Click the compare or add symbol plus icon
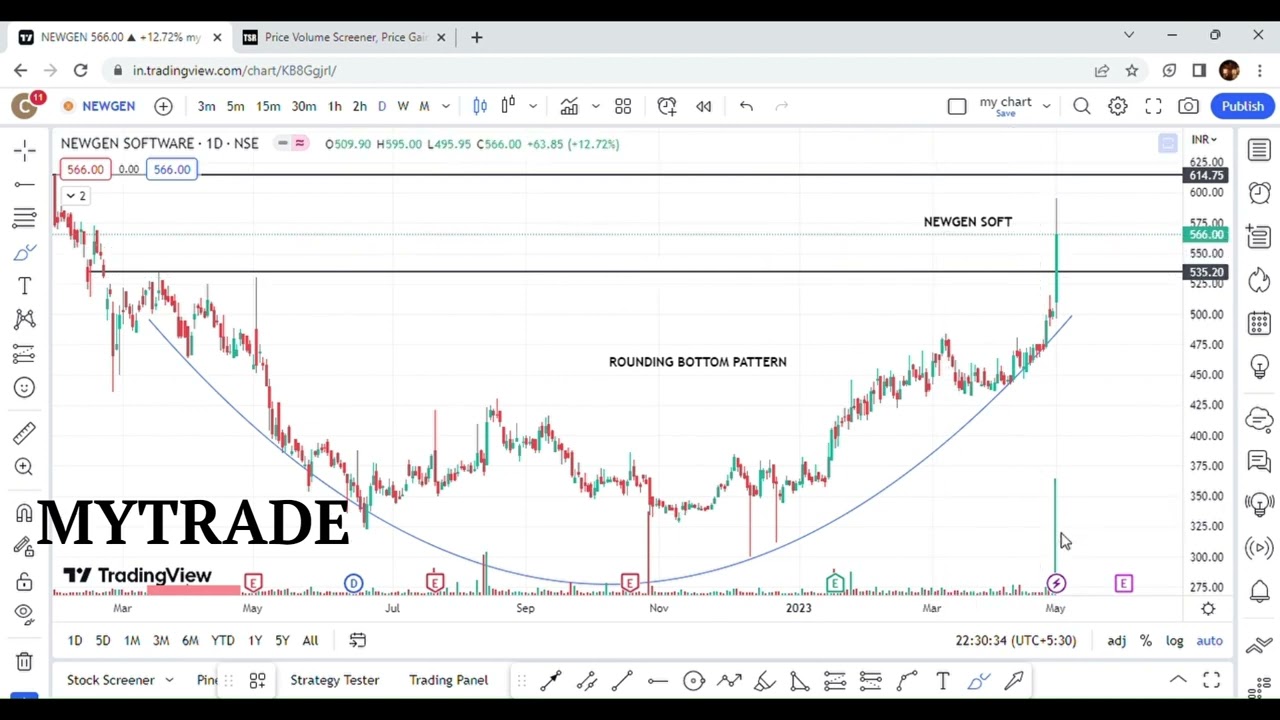 tap(163, 106)
